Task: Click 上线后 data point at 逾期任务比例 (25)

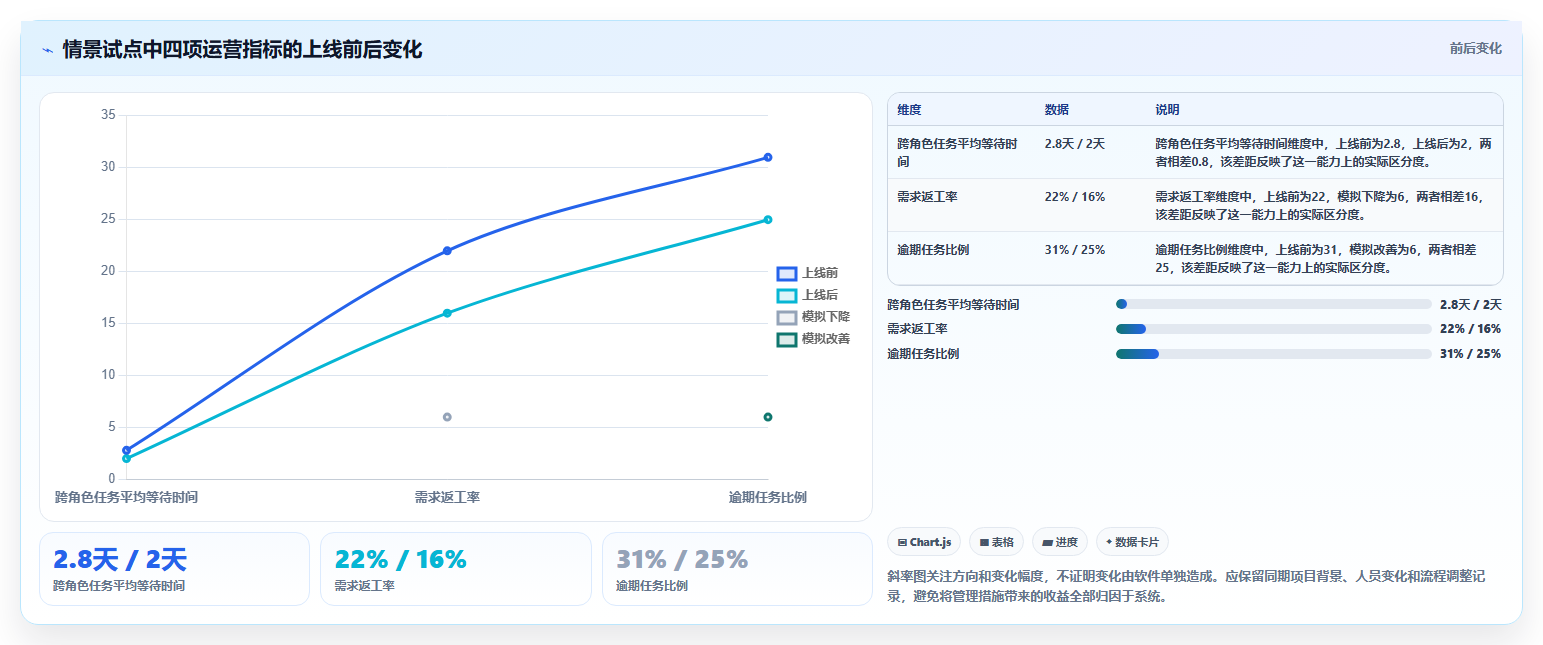Action: [768, 219]
